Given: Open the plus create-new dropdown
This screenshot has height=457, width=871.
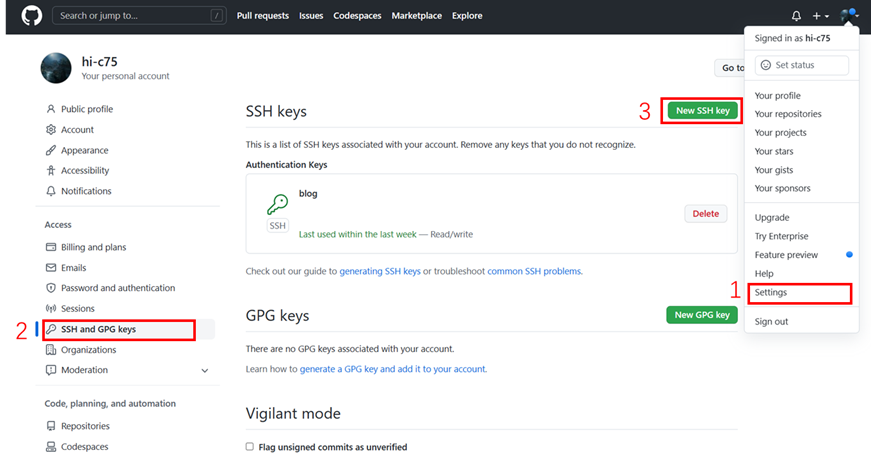Looking at the screenshot, I should 820,16.
